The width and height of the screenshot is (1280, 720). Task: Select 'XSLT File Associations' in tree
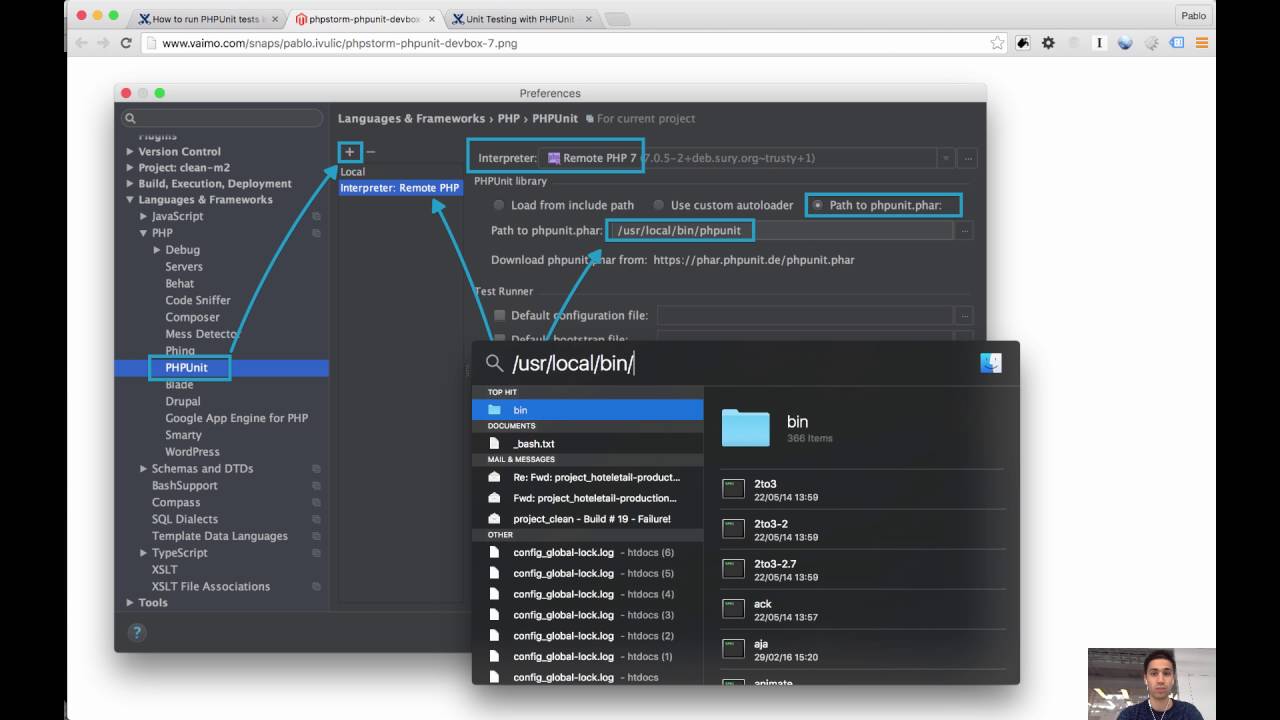pos(211,586)
